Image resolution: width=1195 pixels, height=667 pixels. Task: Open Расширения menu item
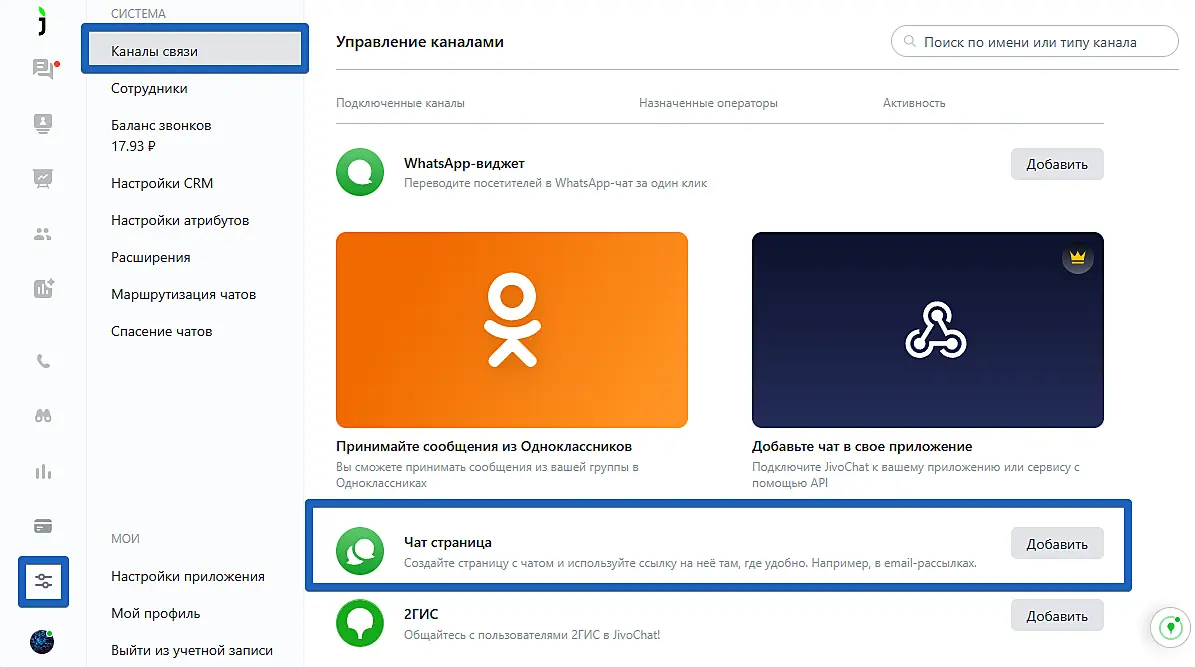click(x=151, y=258)
